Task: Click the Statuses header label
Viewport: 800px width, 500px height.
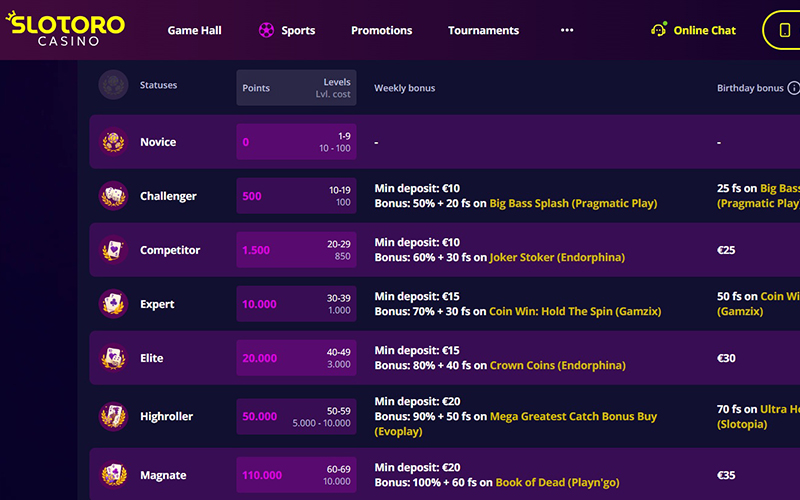Action: pos(158,85)
